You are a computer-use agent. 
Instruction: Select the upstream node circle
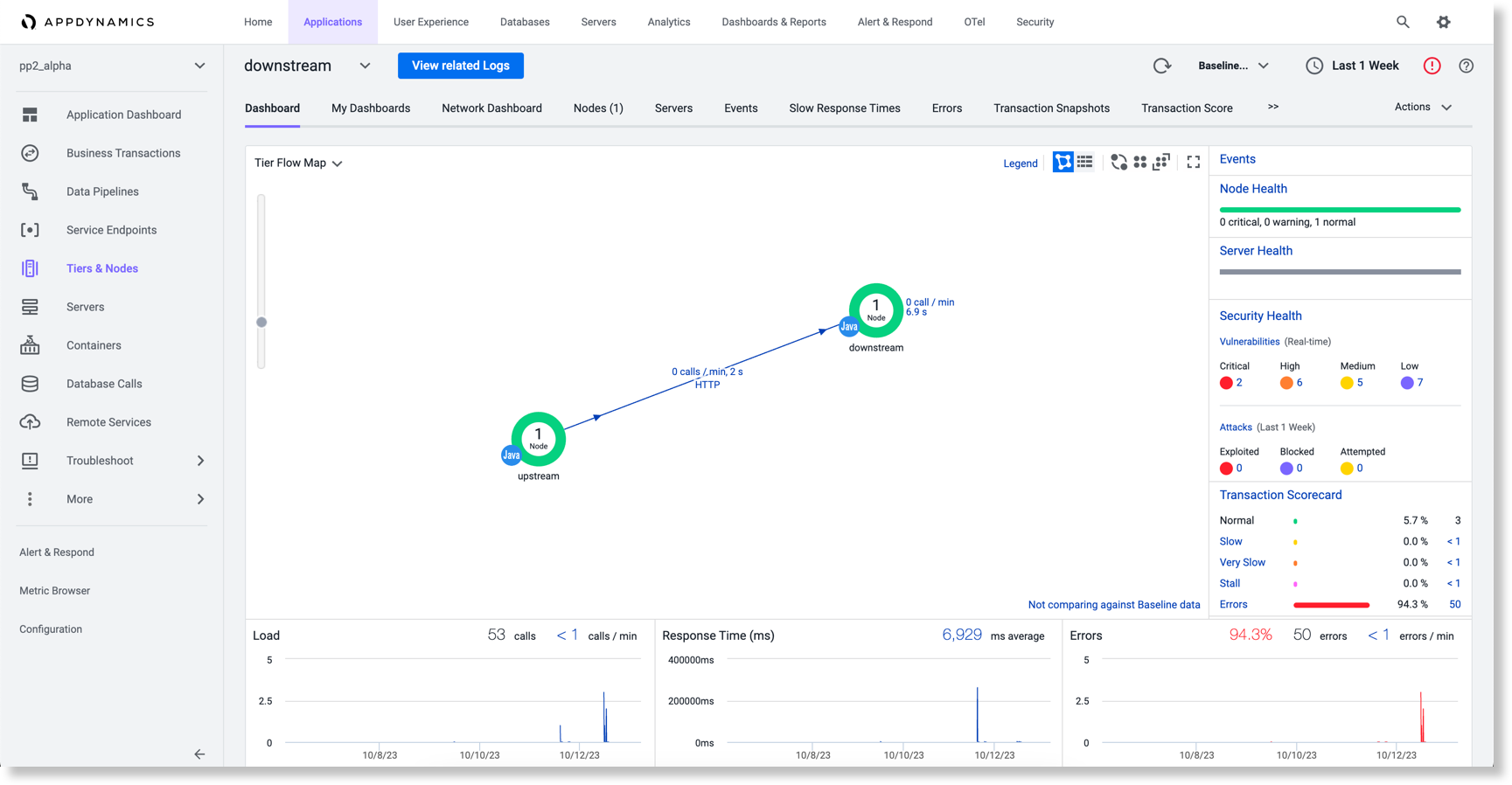click(538, 439)
